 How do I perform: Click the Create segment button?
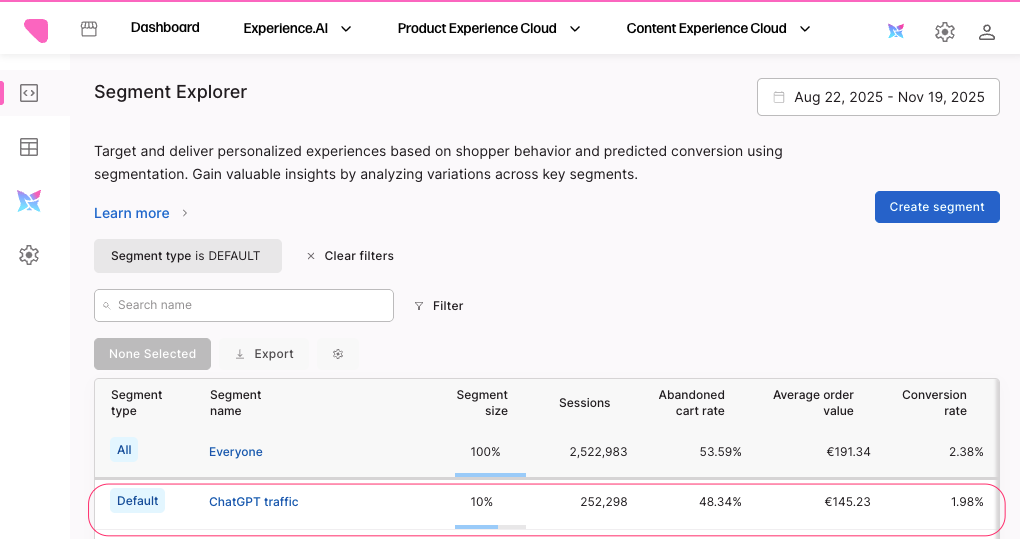(x=937, y=207)
